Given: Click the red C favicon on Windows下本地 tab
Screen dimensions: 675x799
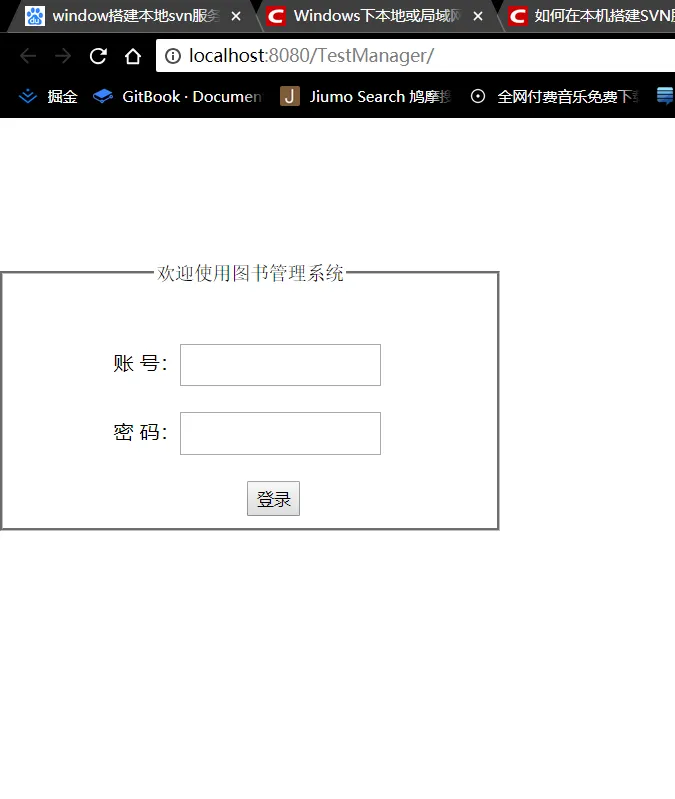Looking at the screenshot, I should point(276,16).
